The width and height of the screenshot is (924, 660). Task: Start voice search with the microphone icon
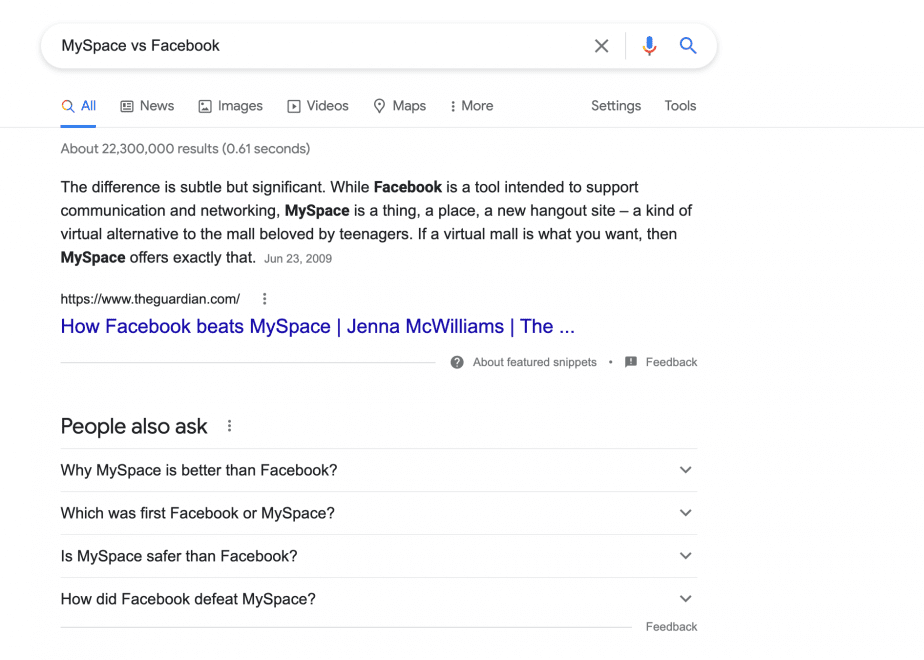click(649, 46)
